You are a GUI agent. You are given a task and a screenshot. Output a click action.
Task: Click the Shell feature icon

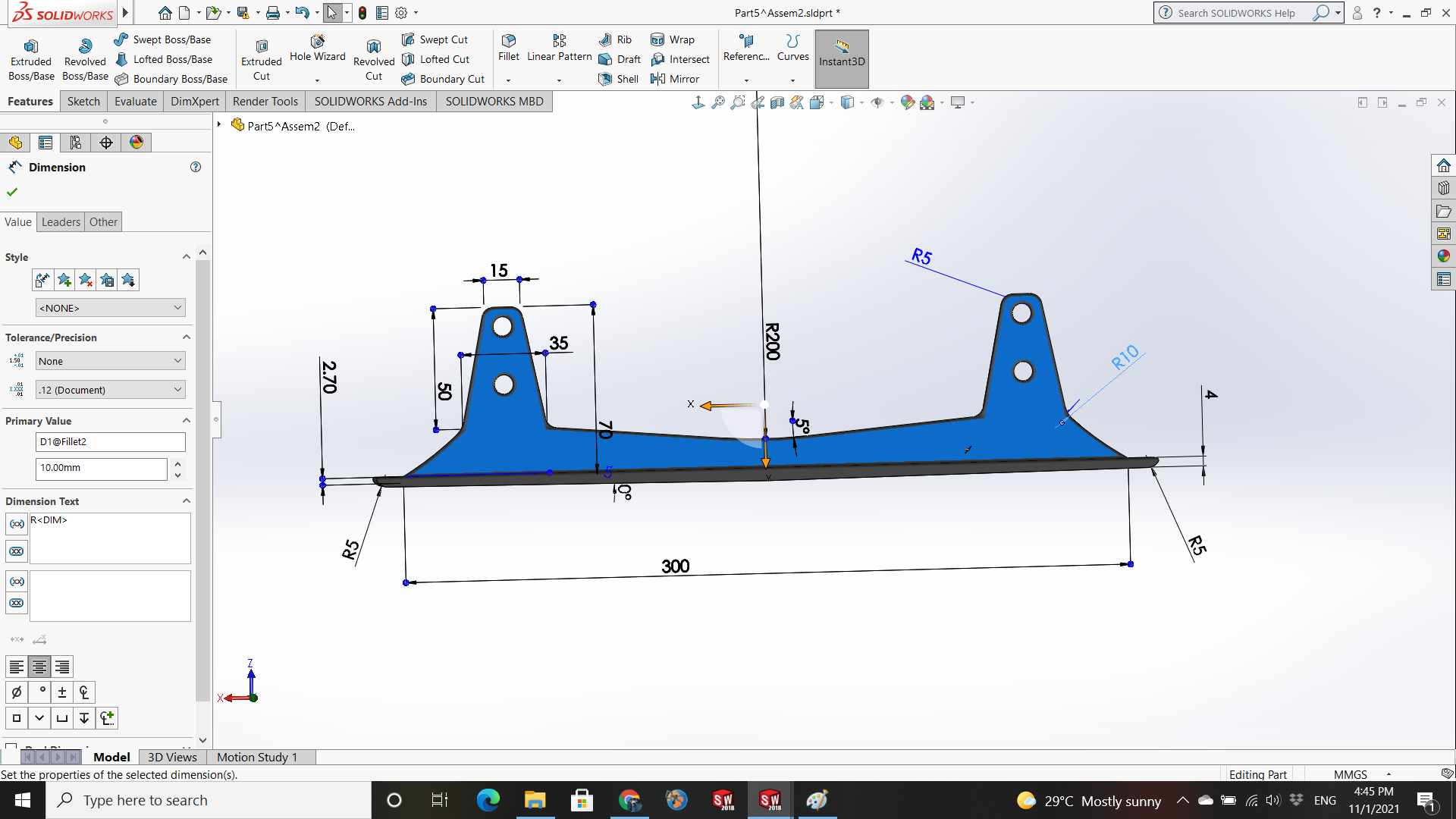[x=605, y=79]
